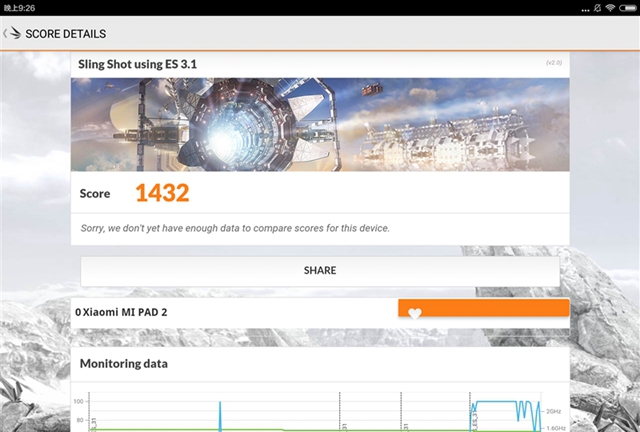Tap the SCORE DETAILS header title
Viewport: 640px width, 432px height.
point(66,34)
